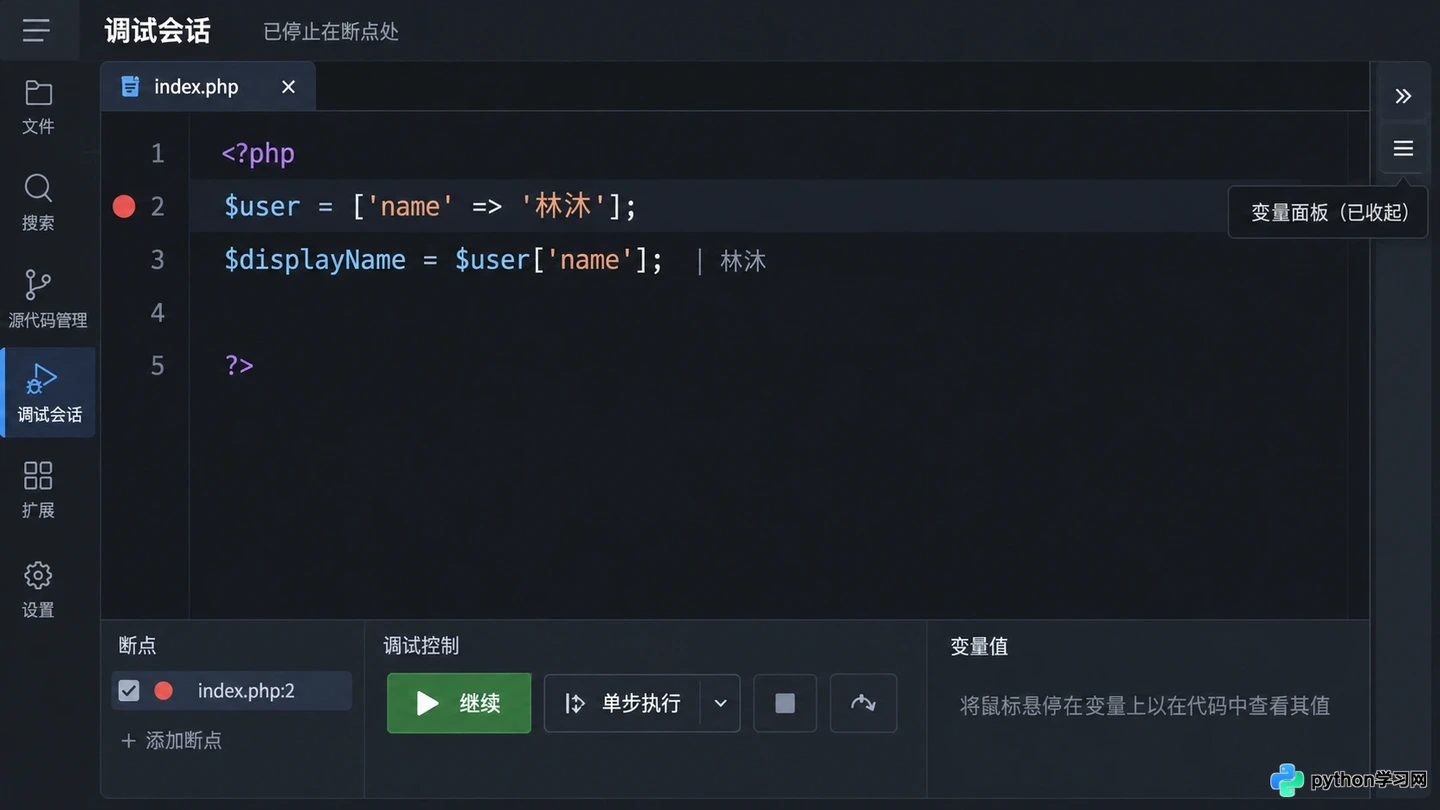Image resolution: width=1440 pixels, height=810 pixels.
Task: Click line number 4 in the gutter
Action: (x=157, y=313)
